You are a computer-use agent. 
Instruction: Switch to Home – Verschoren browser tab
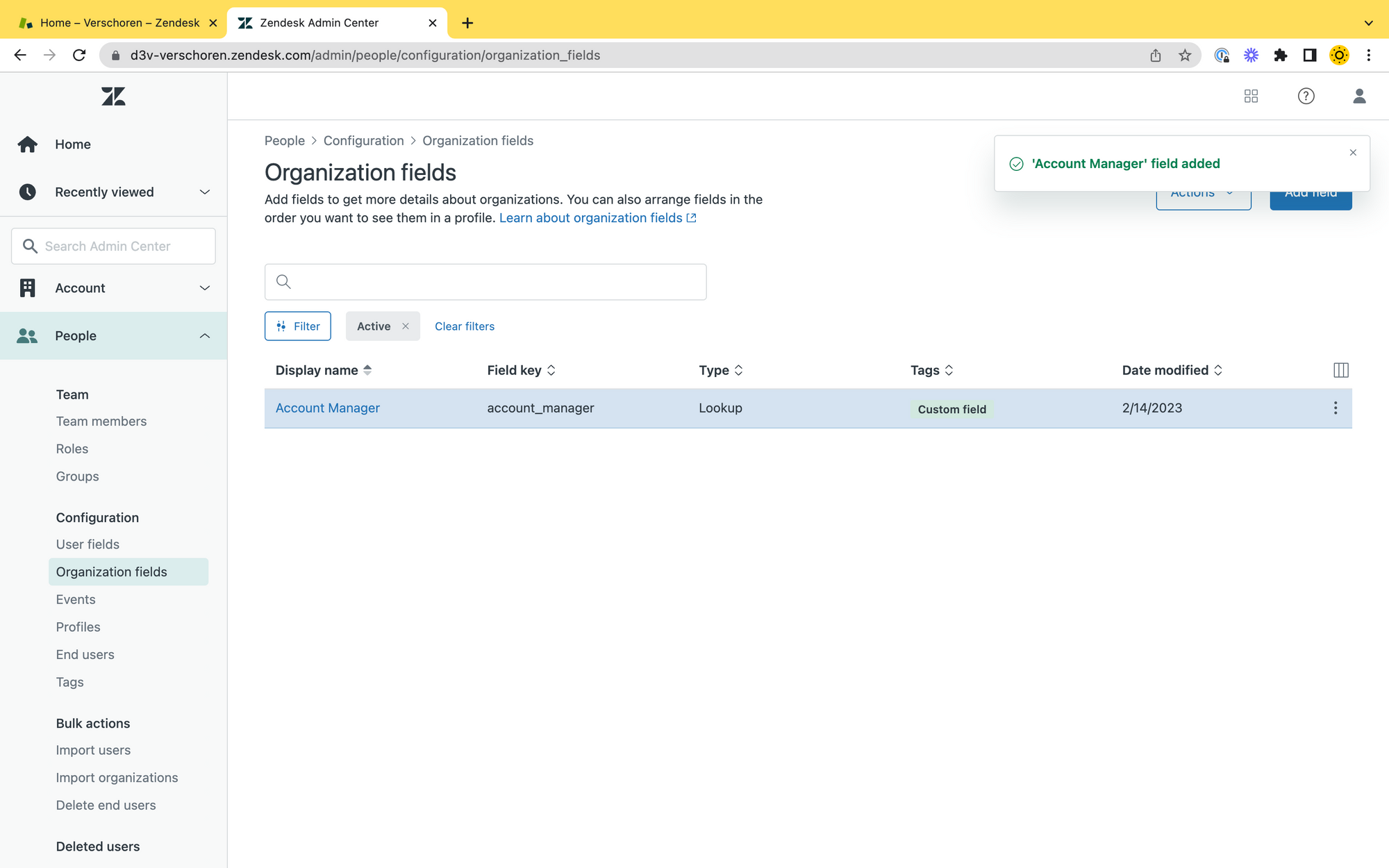tap(119, 23)
